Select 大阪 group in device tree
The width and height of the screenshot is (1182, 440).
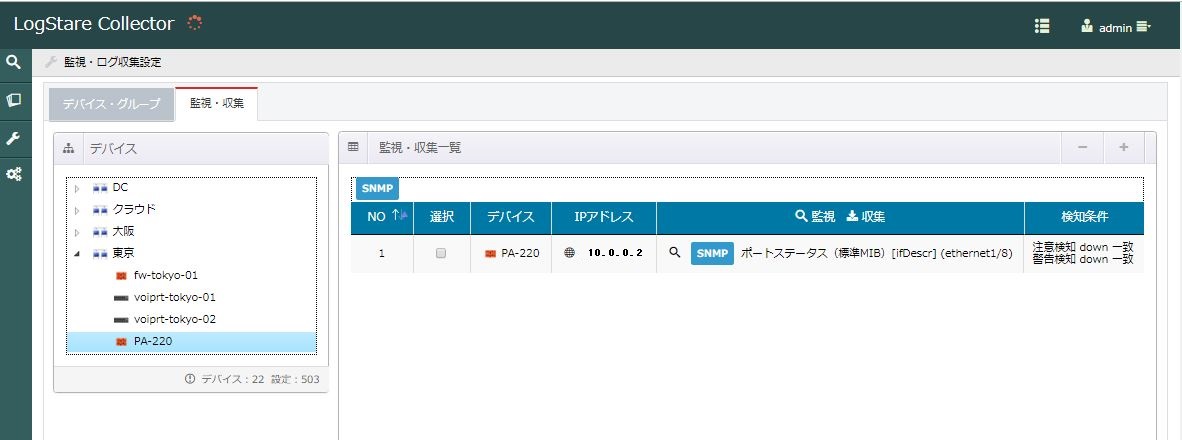point(124,231)
